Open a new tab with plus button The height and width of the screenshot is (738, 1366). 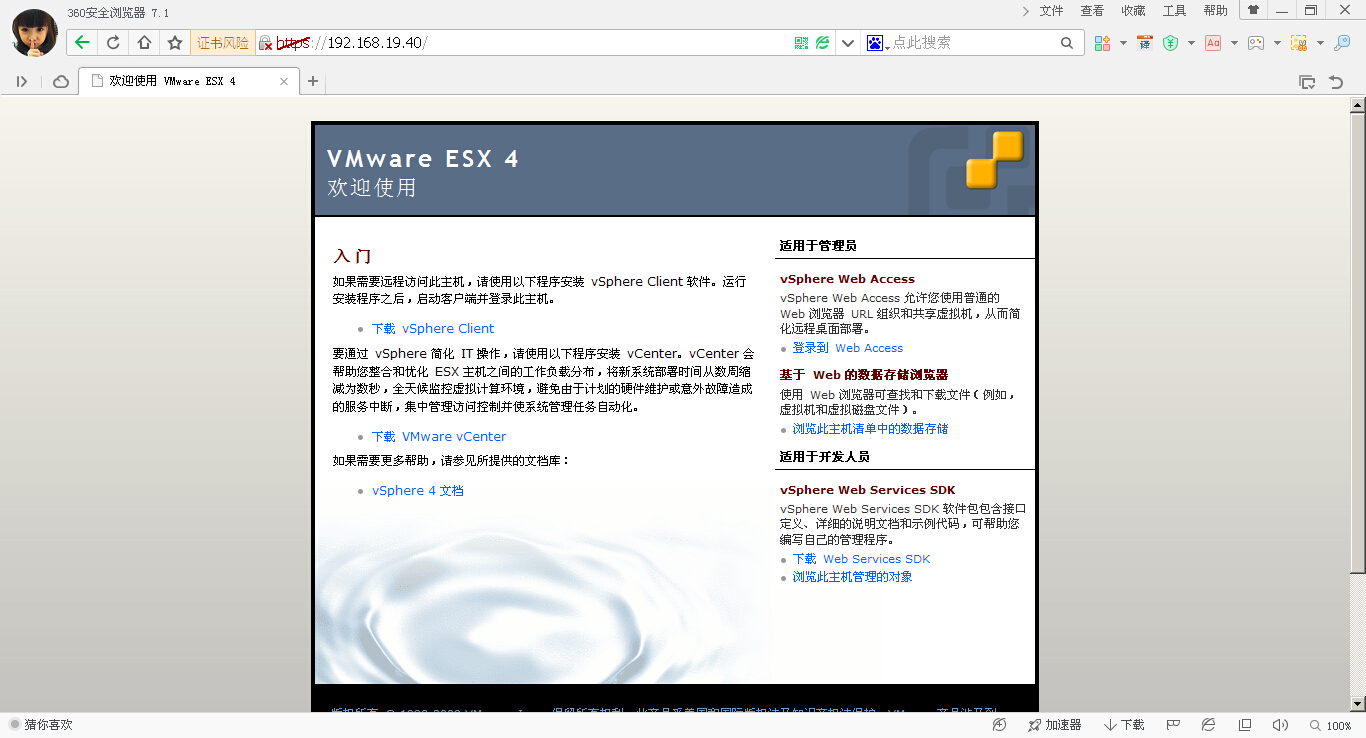313,81
